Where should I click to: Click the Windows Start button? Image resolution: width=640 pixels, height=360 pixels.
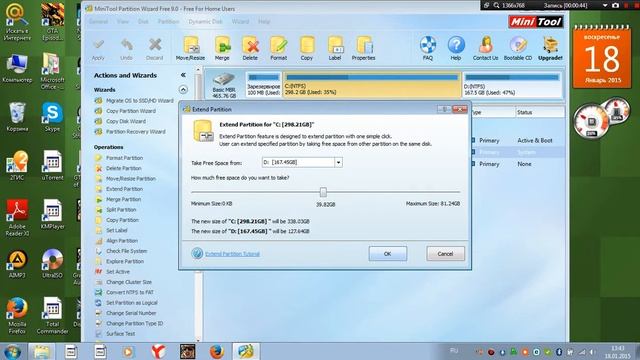(13, 351)
